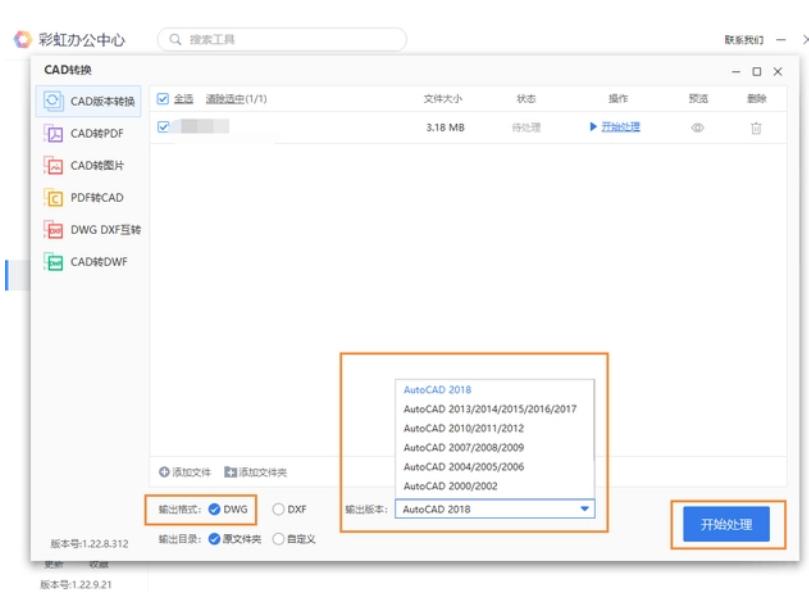Click 添加文件夹 button
The image size is (809, 598).
coord(255,472)
